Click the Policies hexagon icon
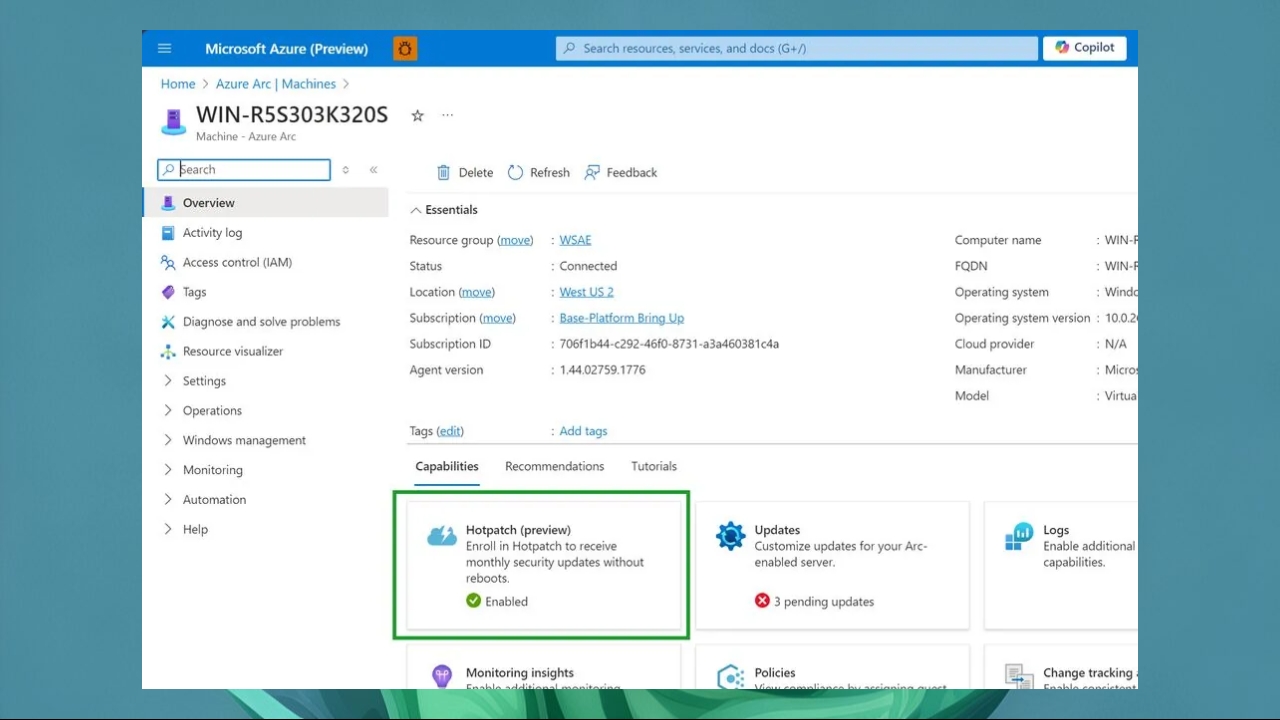The height and width of the screenshot is (720, 1280). (x=731, y=677)
